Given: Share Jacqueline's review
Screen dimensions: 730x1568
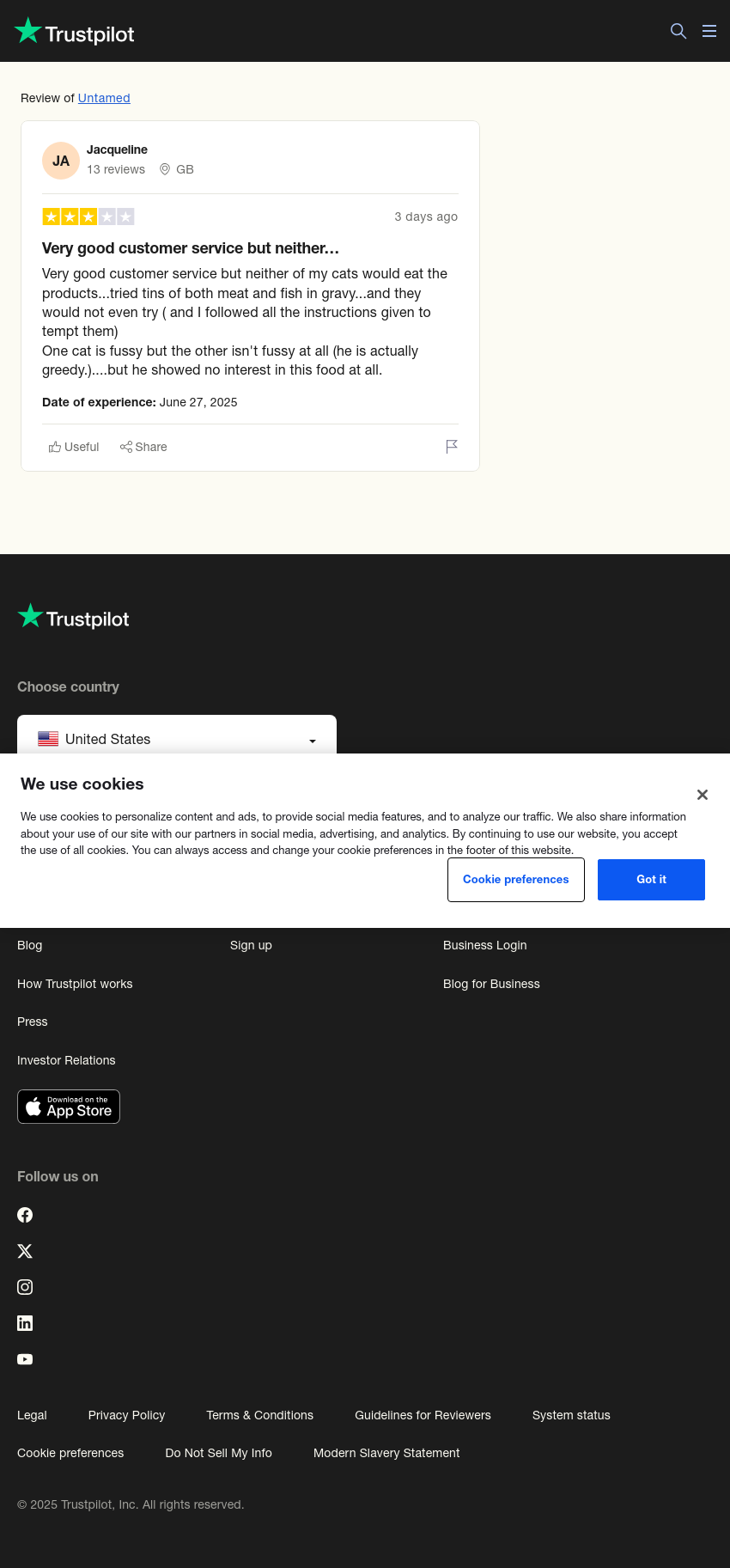Looking at the screenshot, I should click(x=143, y=447).
